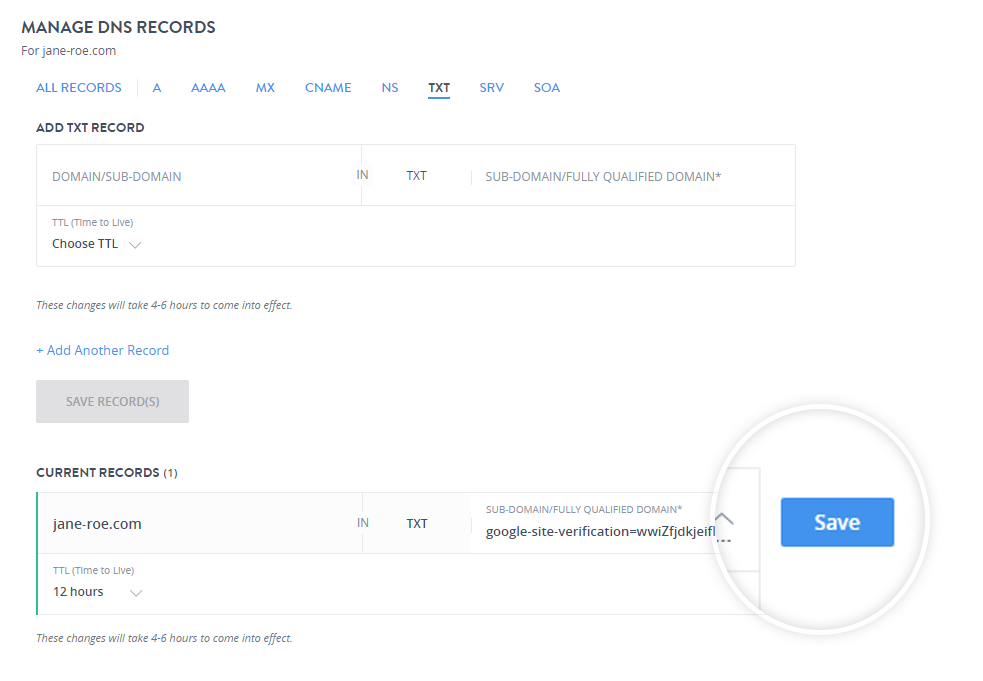The height and width of the screenshot is (681, 983).
Task: Click the blue Save button
Action: [x=837, y=522]
